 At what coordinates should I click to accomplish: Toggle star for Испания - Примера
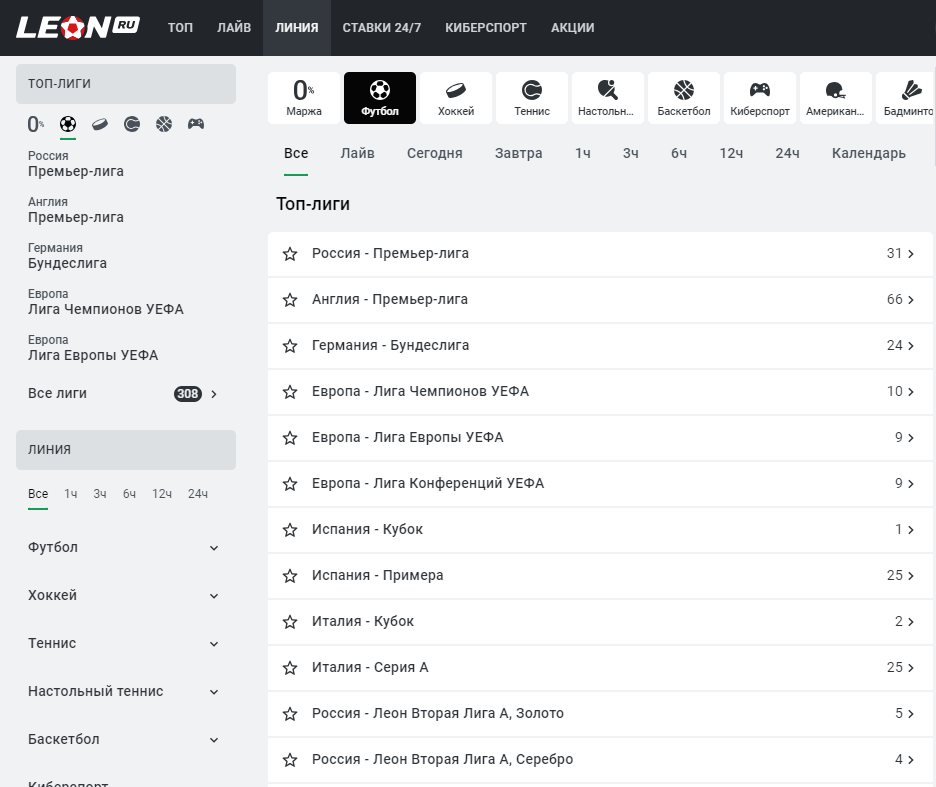point(290,576)
